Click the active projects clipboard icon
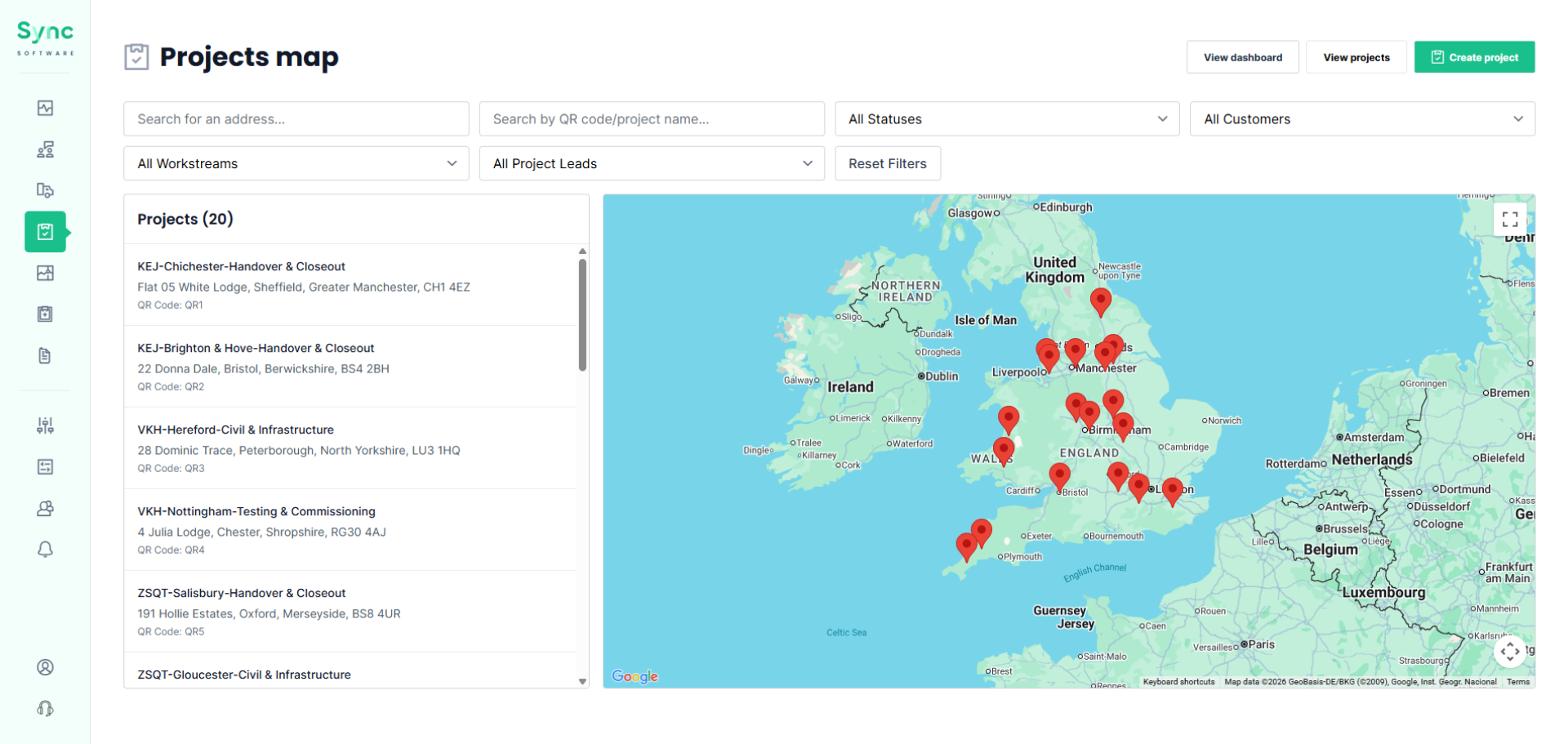The width and height of the screenshot is (1568, 744). [45, 232]
